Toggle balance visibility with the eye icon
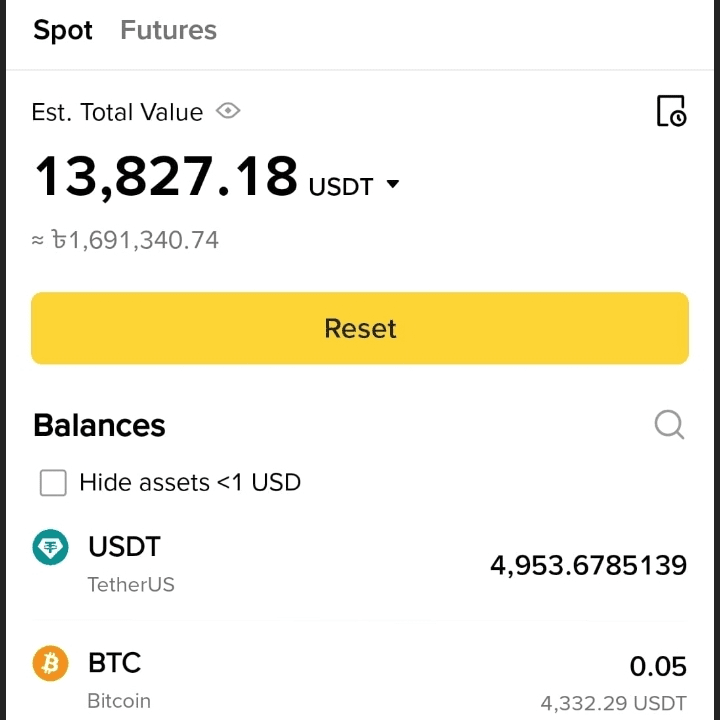Viewport: 720px width, 720px height. pos(228,111)
